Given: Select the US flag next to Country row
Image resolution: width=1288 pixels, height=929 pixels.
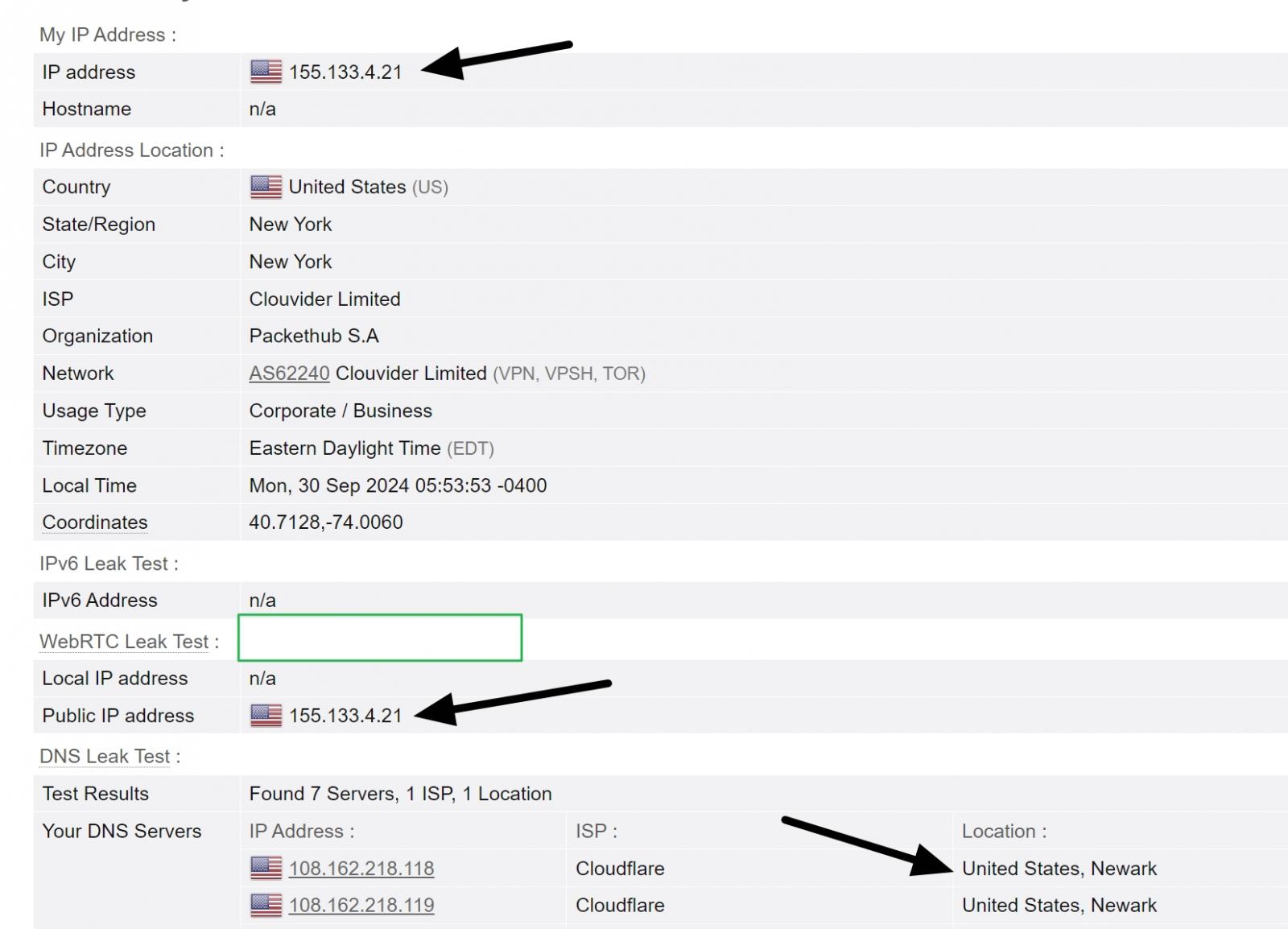Looking at the screenshot, I should 266,186.
